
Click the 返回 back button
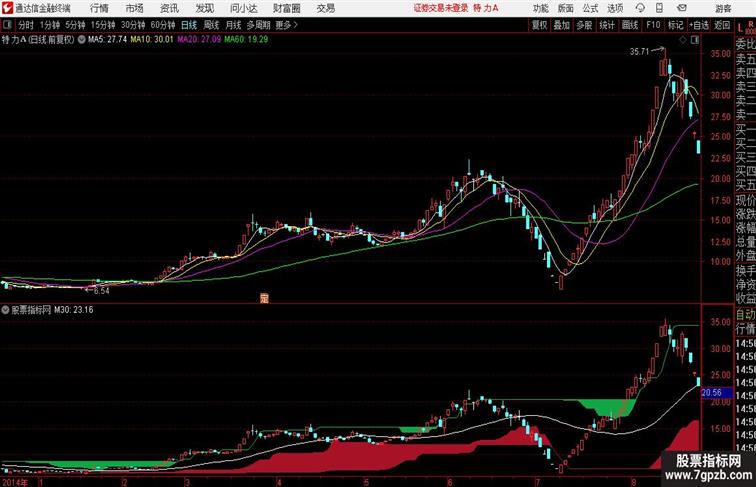[722, 25]
